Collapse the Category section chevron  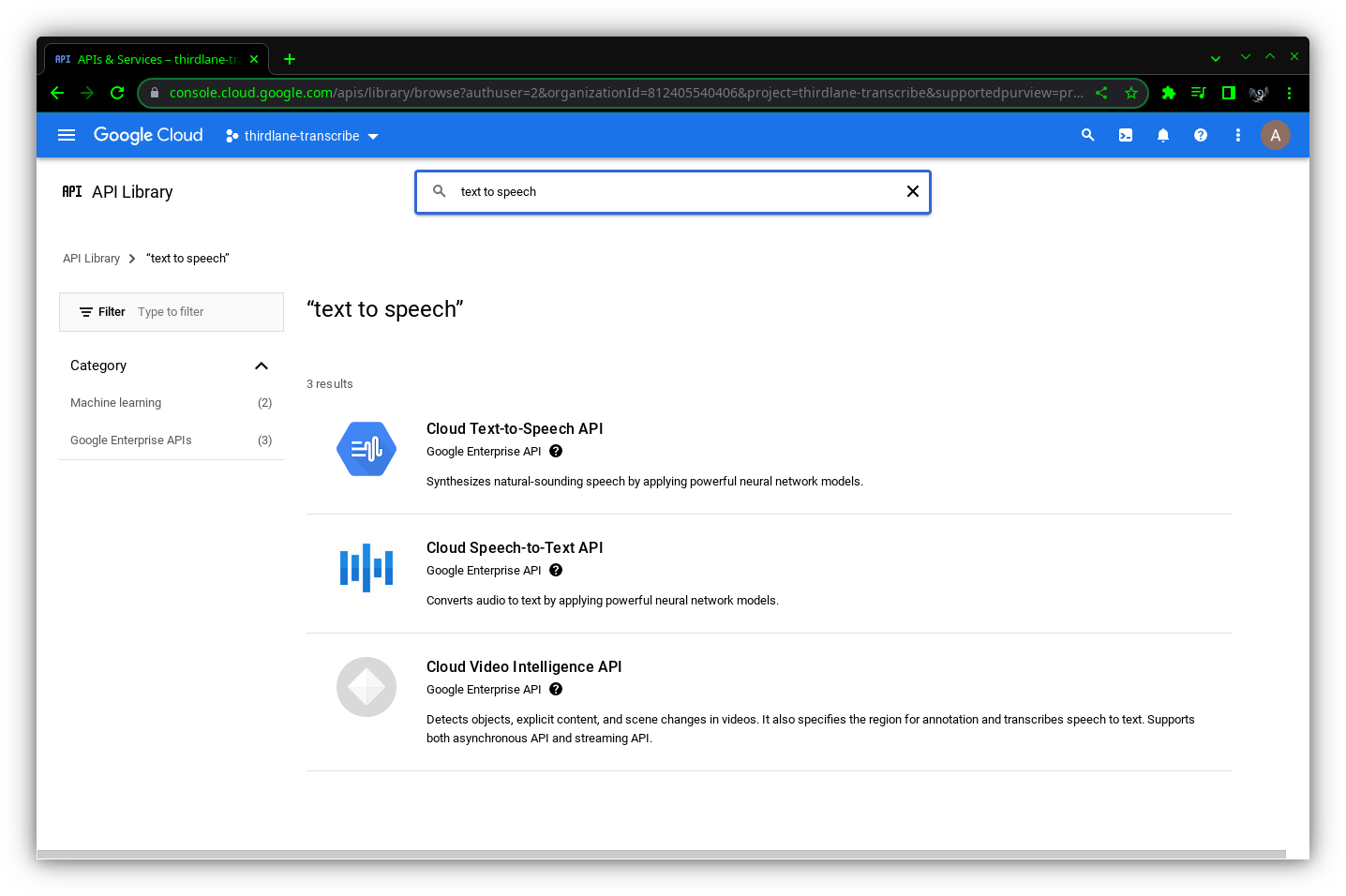[x=262, y=366]
